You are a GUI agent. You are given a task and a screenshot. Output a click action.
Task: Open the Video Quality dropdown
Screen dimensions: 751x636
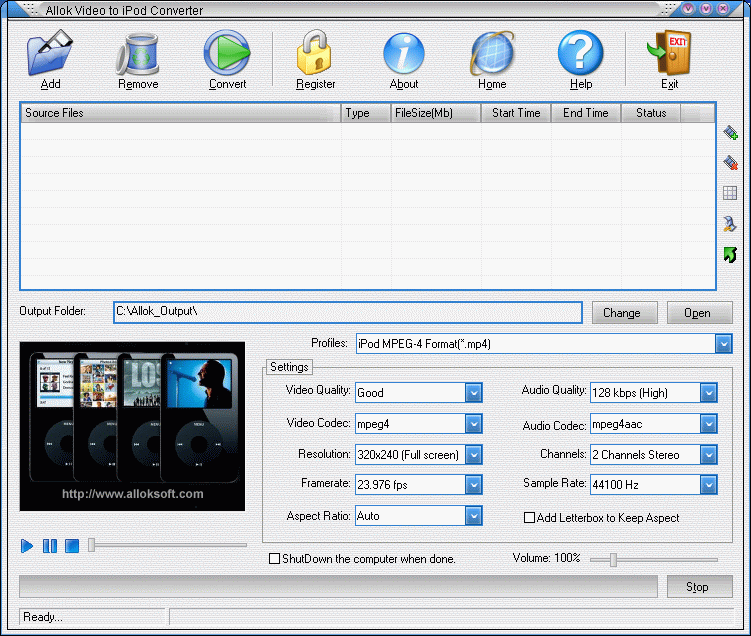pos(474,393)
